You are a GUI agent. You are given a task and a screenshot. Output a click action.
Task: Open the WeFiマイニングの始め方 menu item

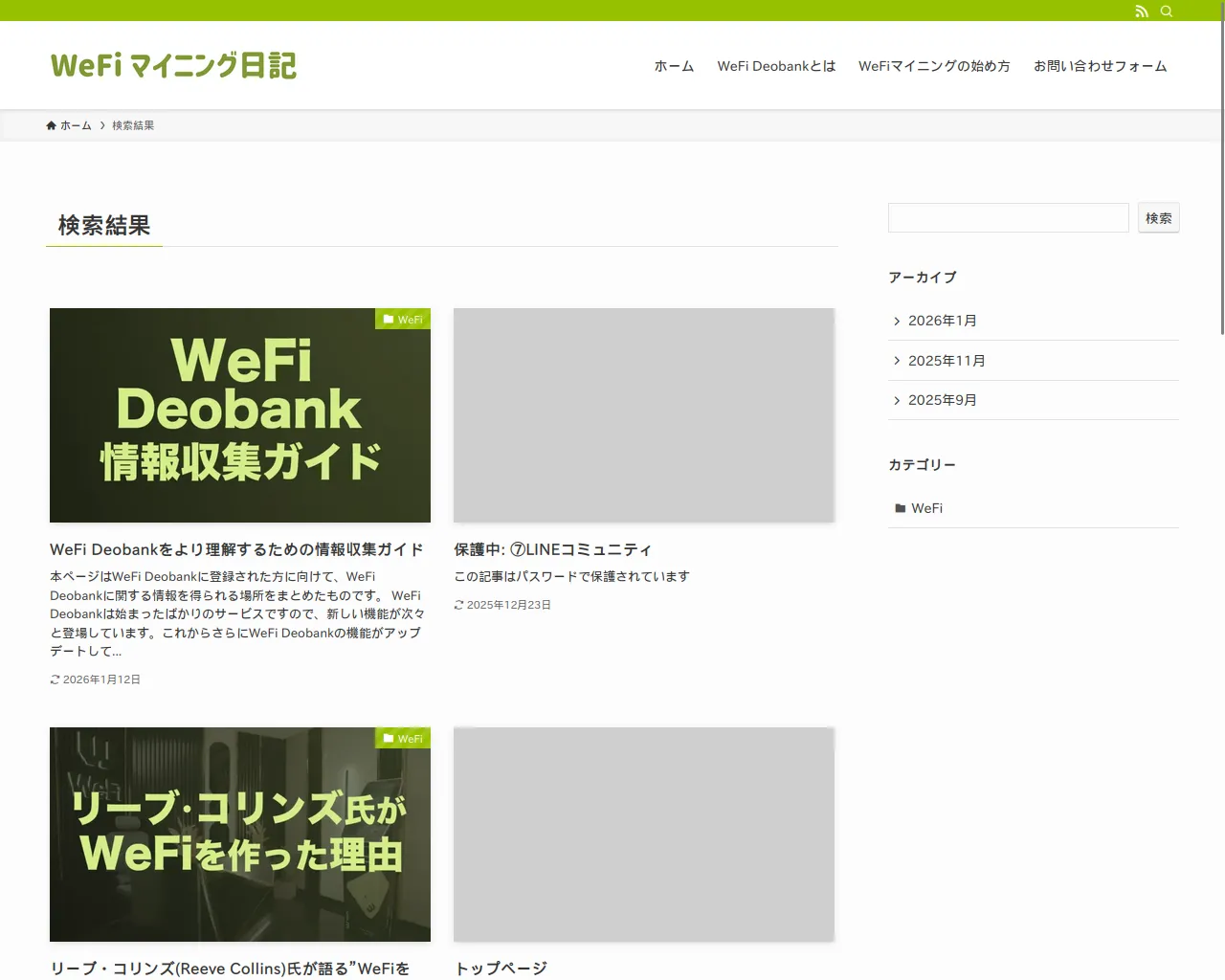(x=934, y=66)
